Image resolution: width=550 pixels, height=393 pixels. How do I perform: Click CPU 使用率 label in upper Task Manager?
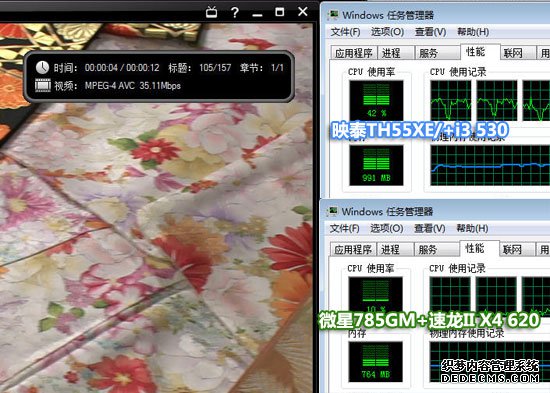(x=371, y=72)
